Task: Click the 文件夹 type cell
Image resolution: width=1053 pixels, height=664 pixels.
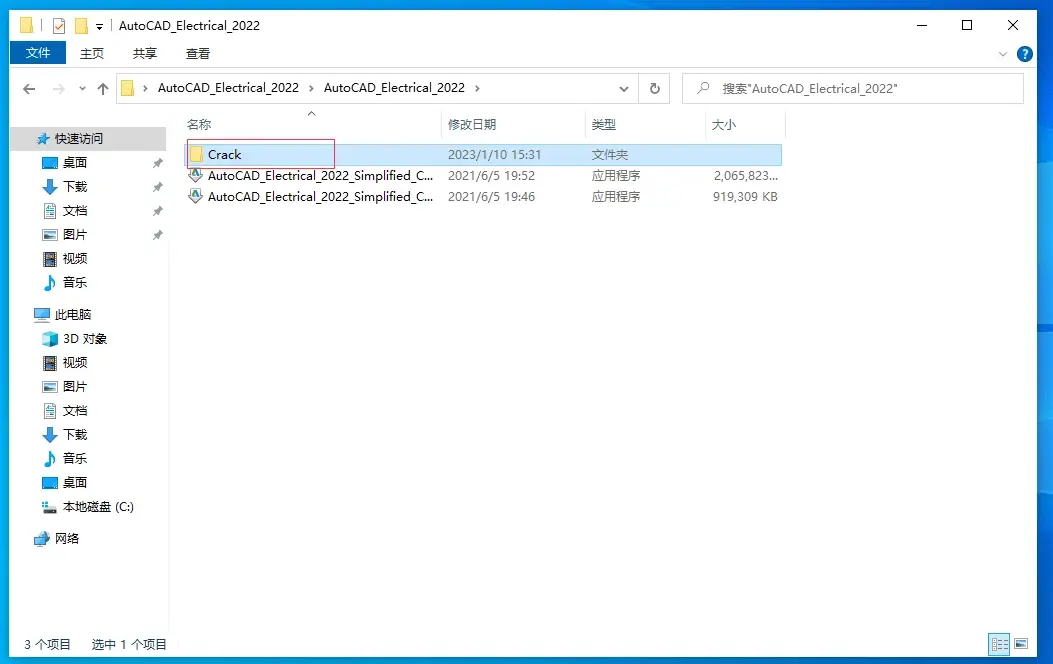Action: click(610, 154)
